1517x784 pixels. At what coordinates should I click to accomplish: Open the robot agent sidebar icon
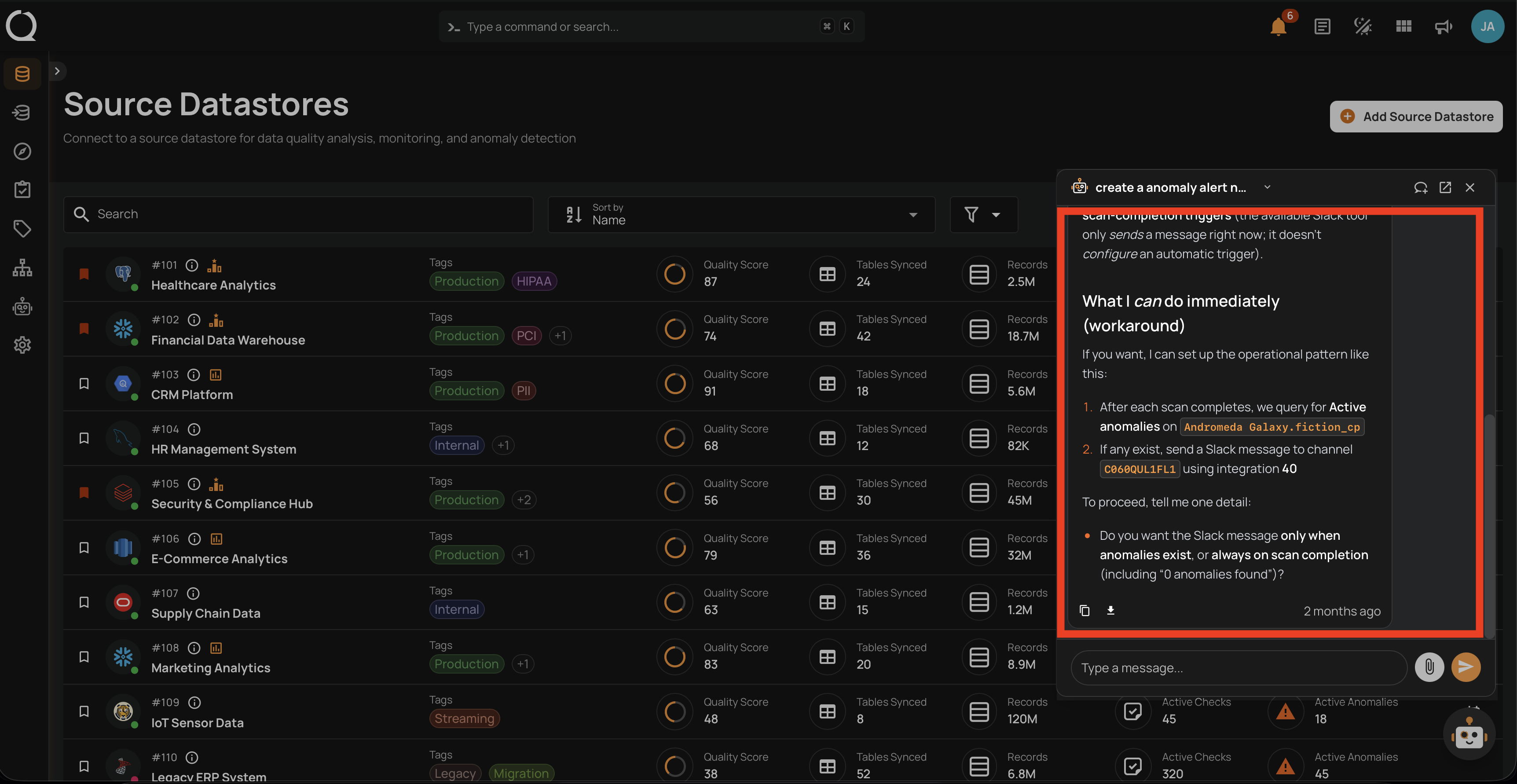pyautogui.click(x=22, y=306)
